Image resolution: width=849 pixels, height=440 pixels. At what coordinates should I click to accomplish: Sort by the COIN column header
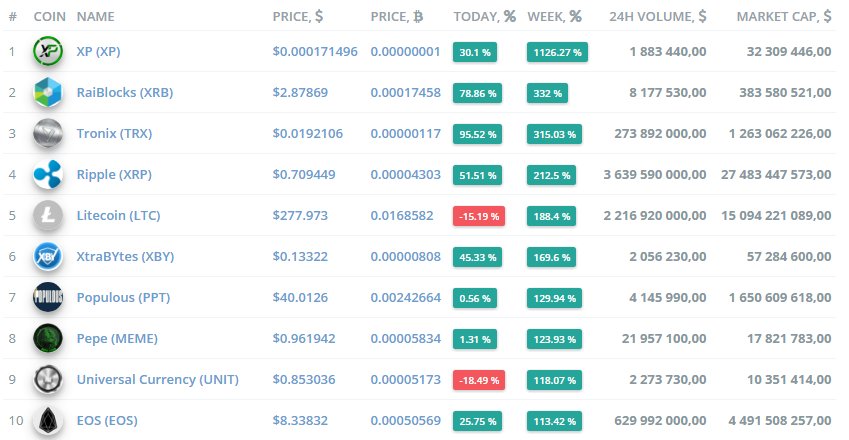[x=50, y=17]
